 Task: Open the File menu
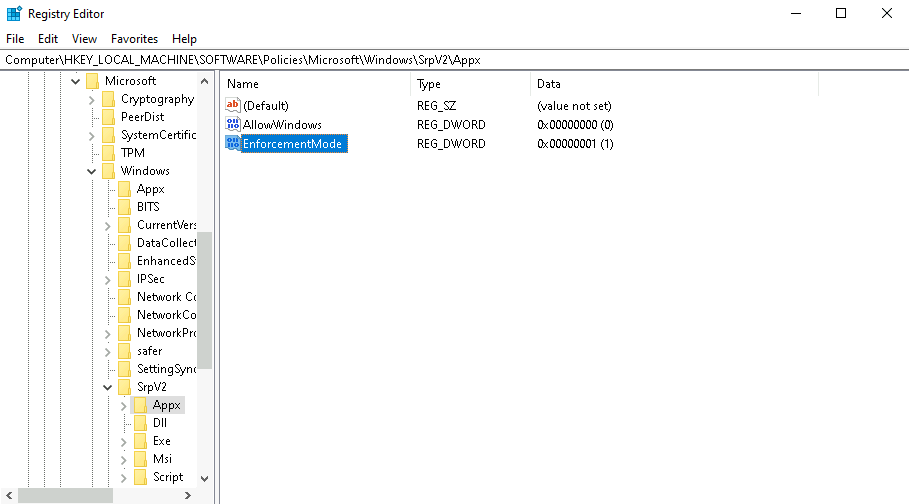15,39
